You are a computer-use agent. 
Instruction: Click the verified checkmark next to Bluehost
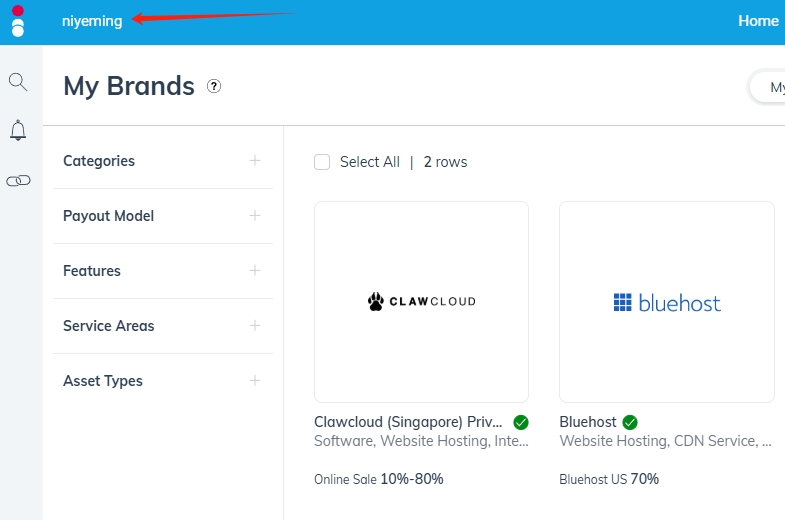click(x=630, y=422)
